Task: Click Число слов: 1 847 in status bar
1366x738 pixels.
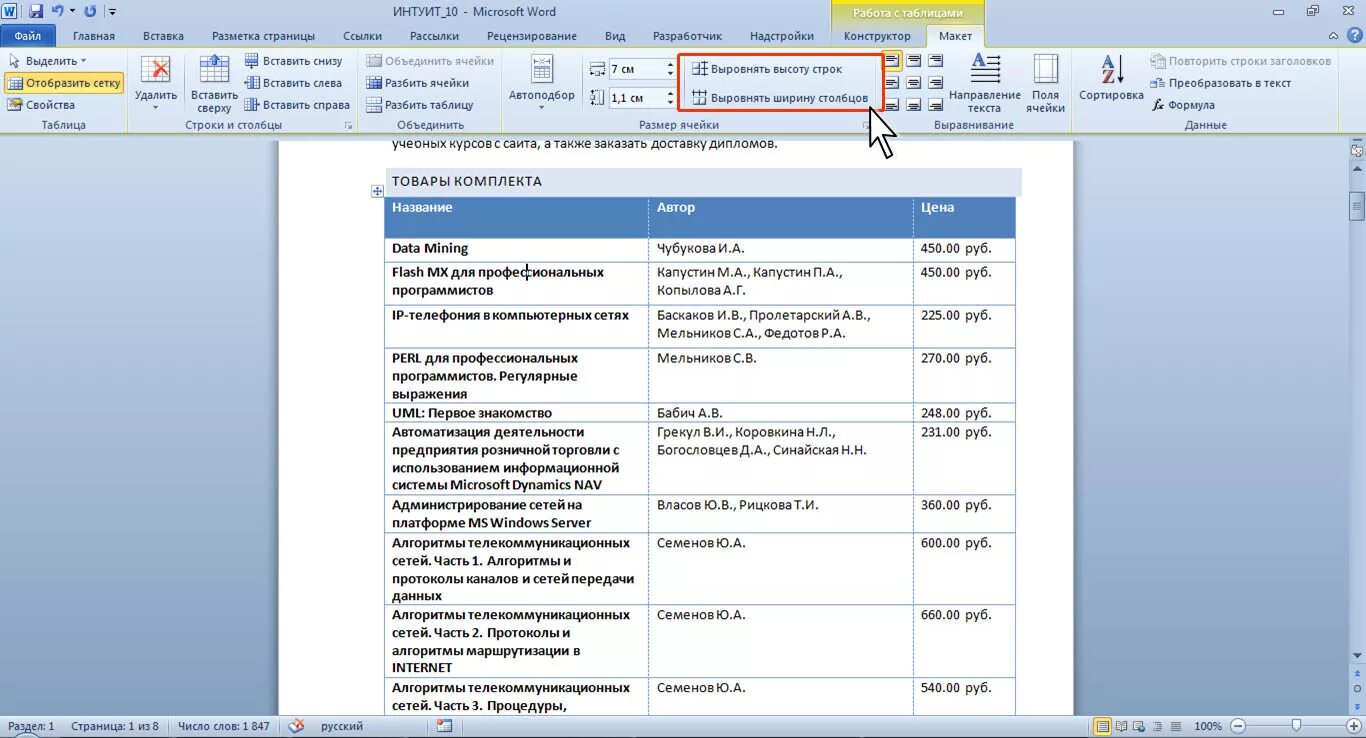Action: coord(223,726)
